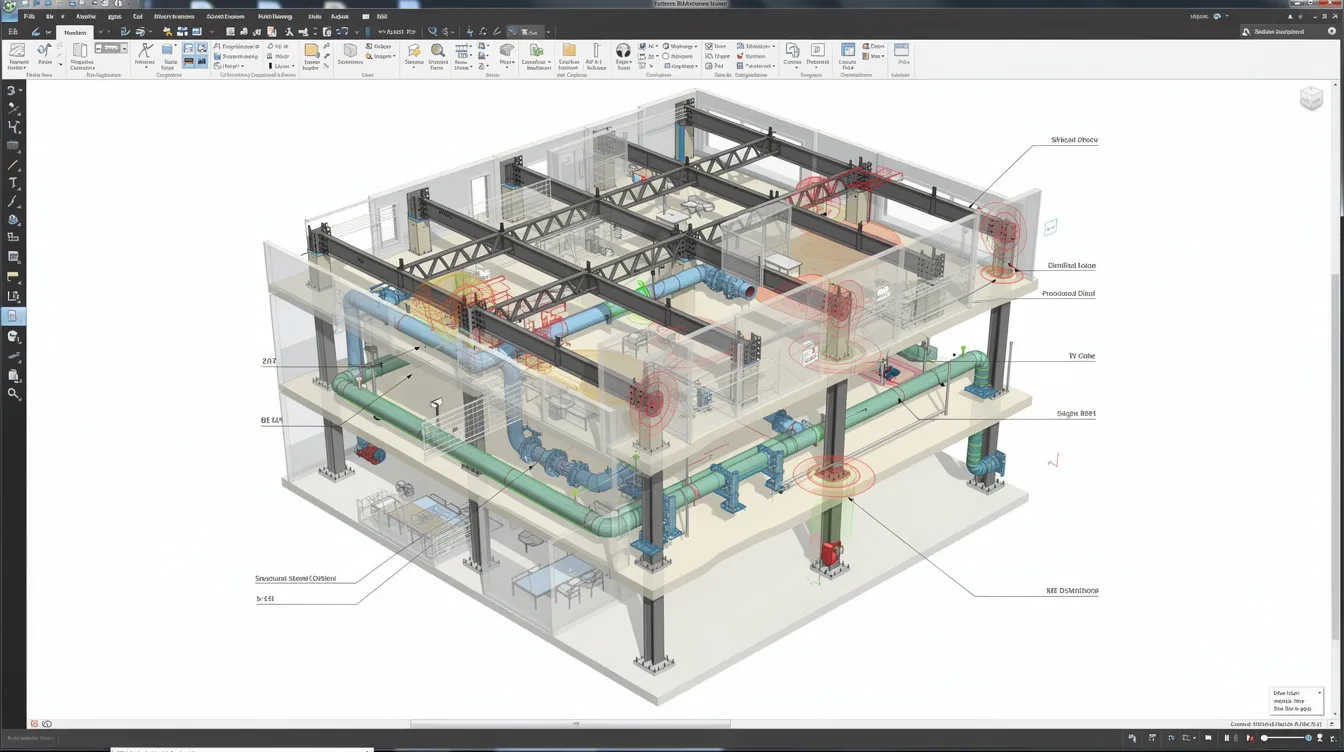Click the gray 3D box ribbon icon

coord(350,51)
